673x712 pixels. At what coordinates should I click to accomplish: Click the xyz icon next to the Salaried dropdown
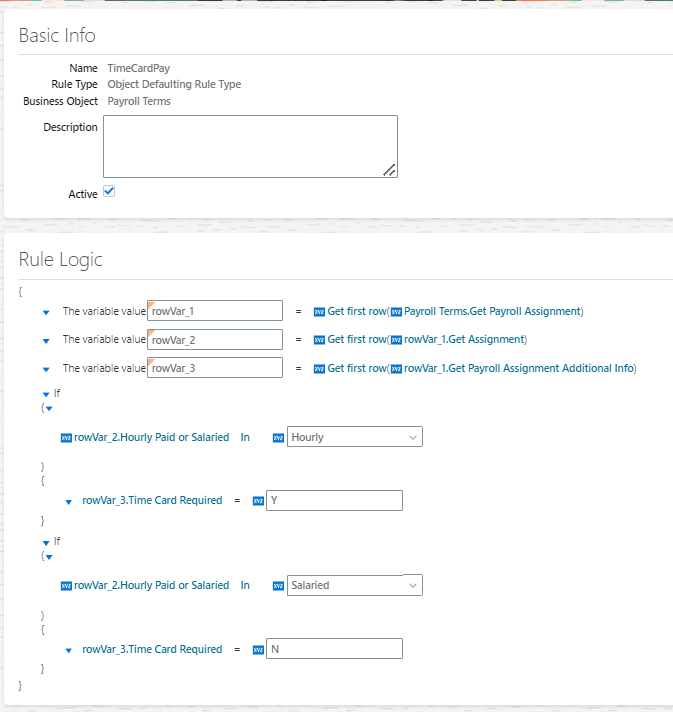pyautogui.click(x=278, y=586)
